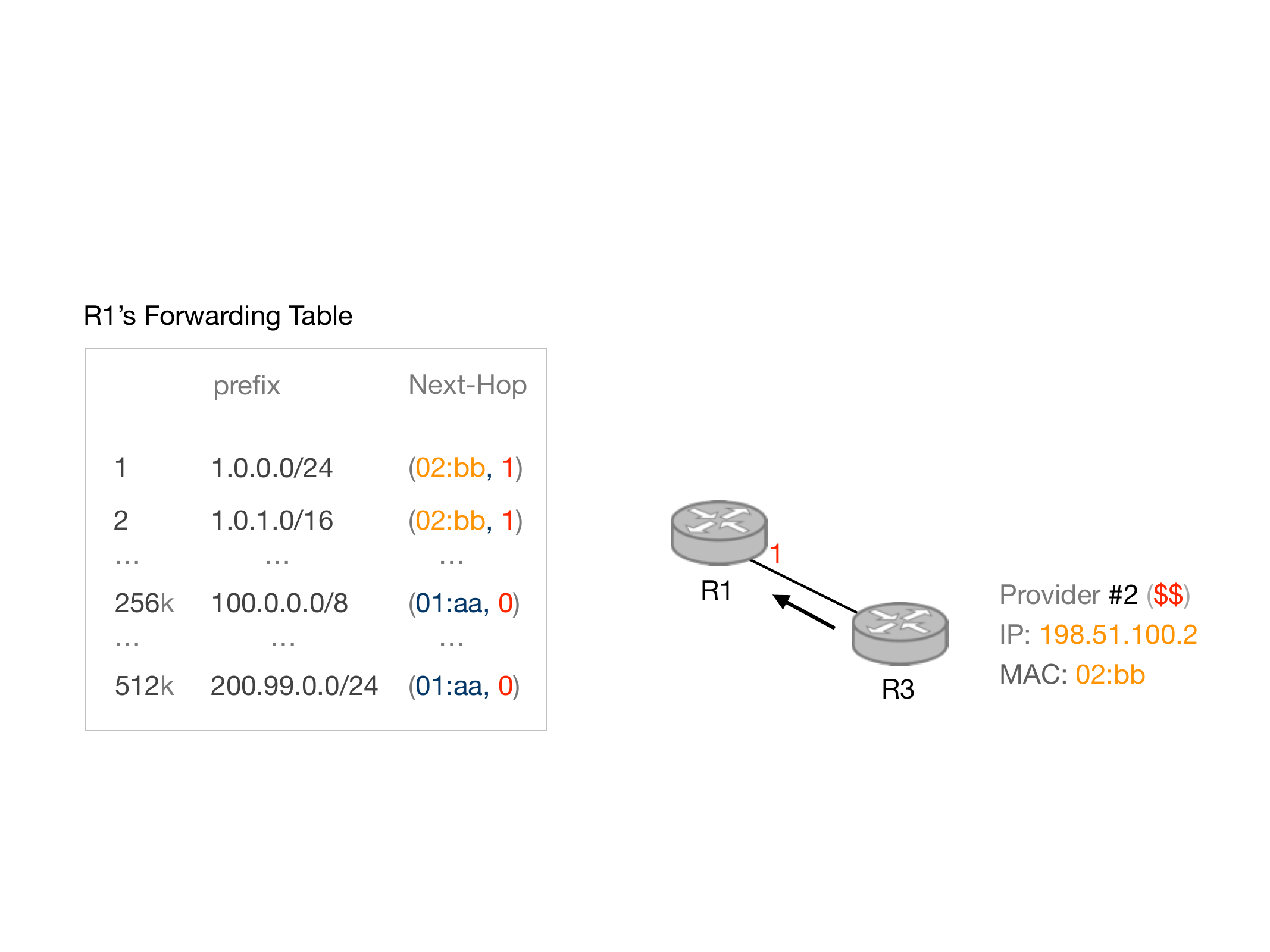This screenshot has height=952, width=1270.
Task: Select the R3 label under the router
Action: 897,690
